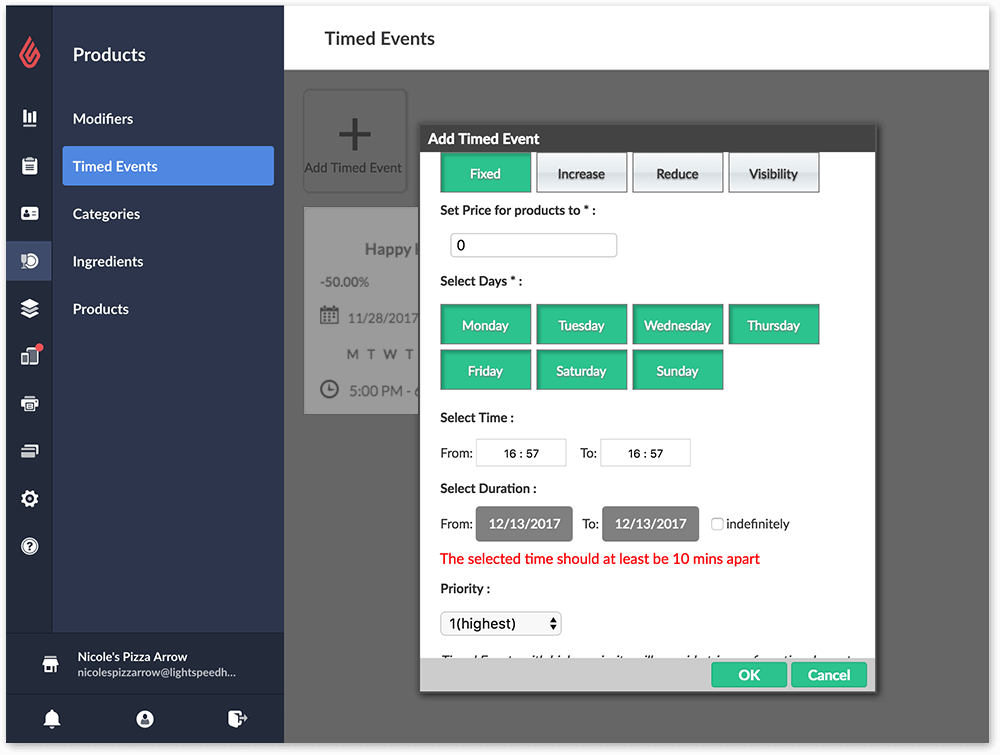This screenshot has height=755, width=1000.
Task: Open the notifications bell icon
Action: [52, 719]
